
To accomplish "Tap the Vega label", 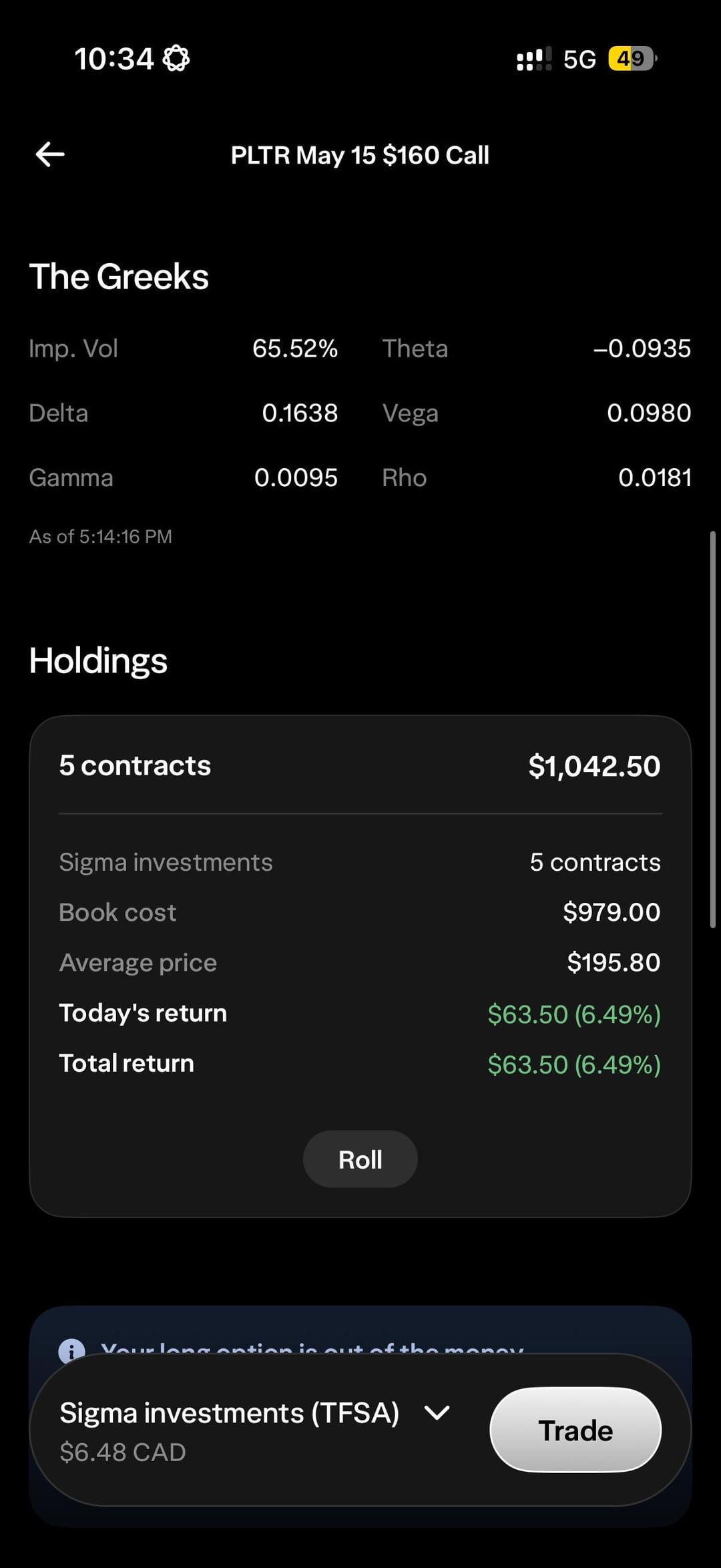I will pyautogui.click(x=410, y=413).
